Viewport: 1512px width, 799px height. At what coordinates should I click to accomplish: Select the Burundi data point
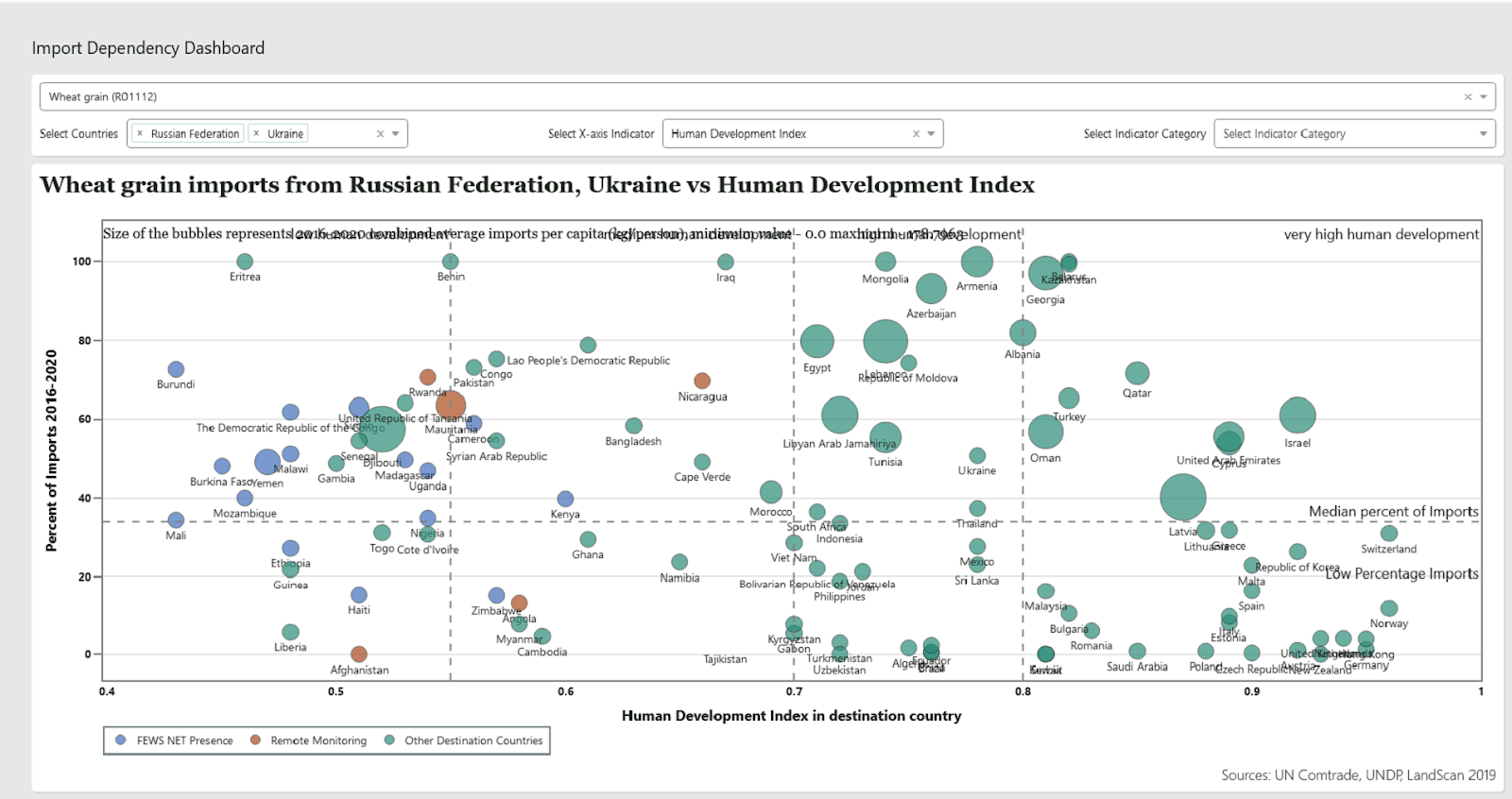coord(176,369)
